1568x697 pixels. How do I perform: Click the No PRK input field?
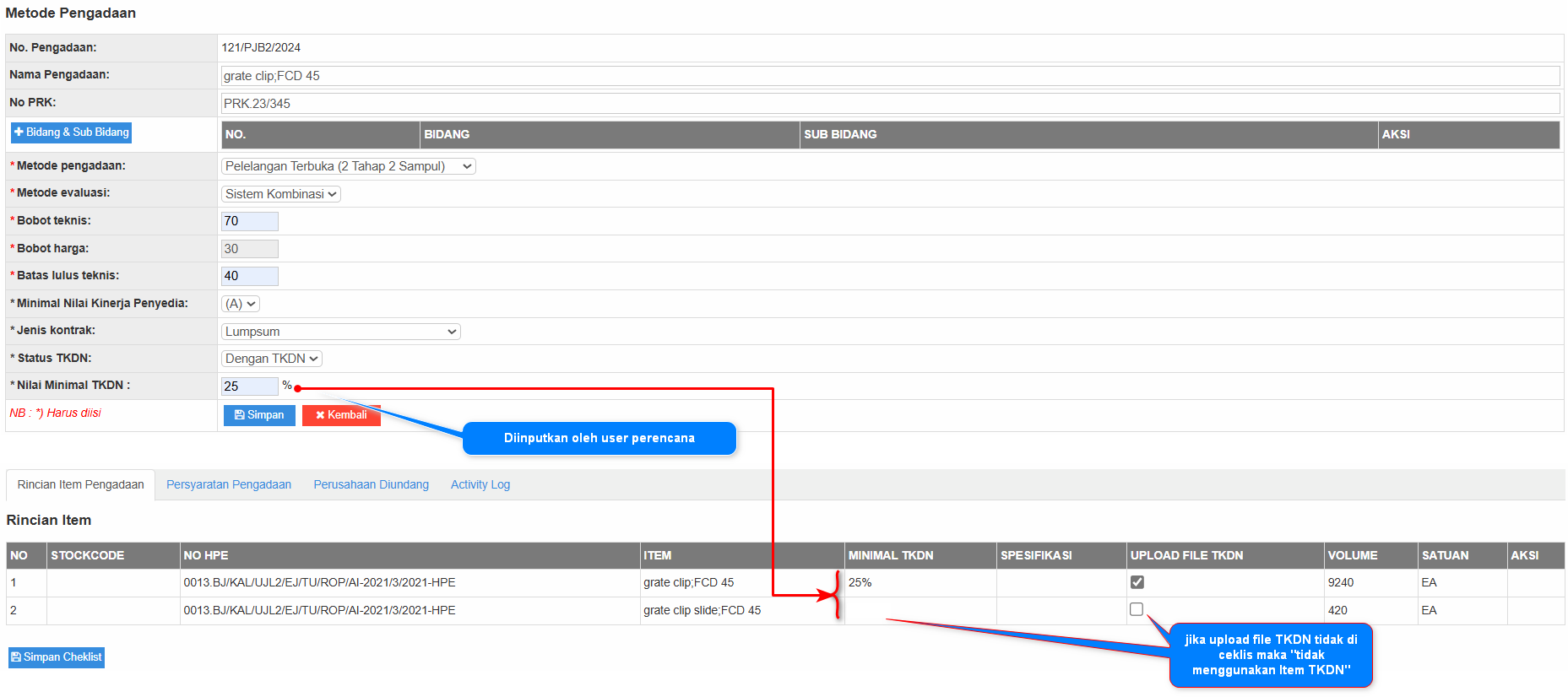click(x=890, y=103)
